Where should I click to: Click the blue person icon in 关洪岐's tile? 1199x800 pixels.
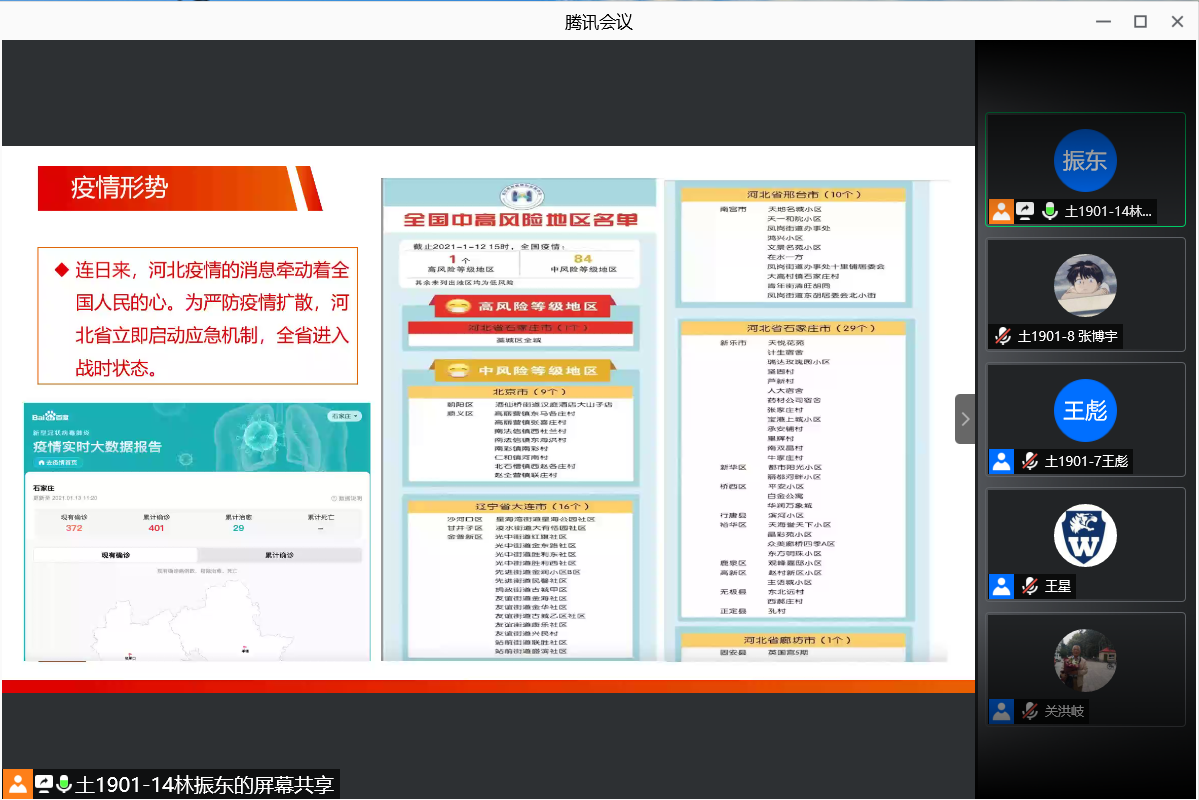tap(1001, 711)
